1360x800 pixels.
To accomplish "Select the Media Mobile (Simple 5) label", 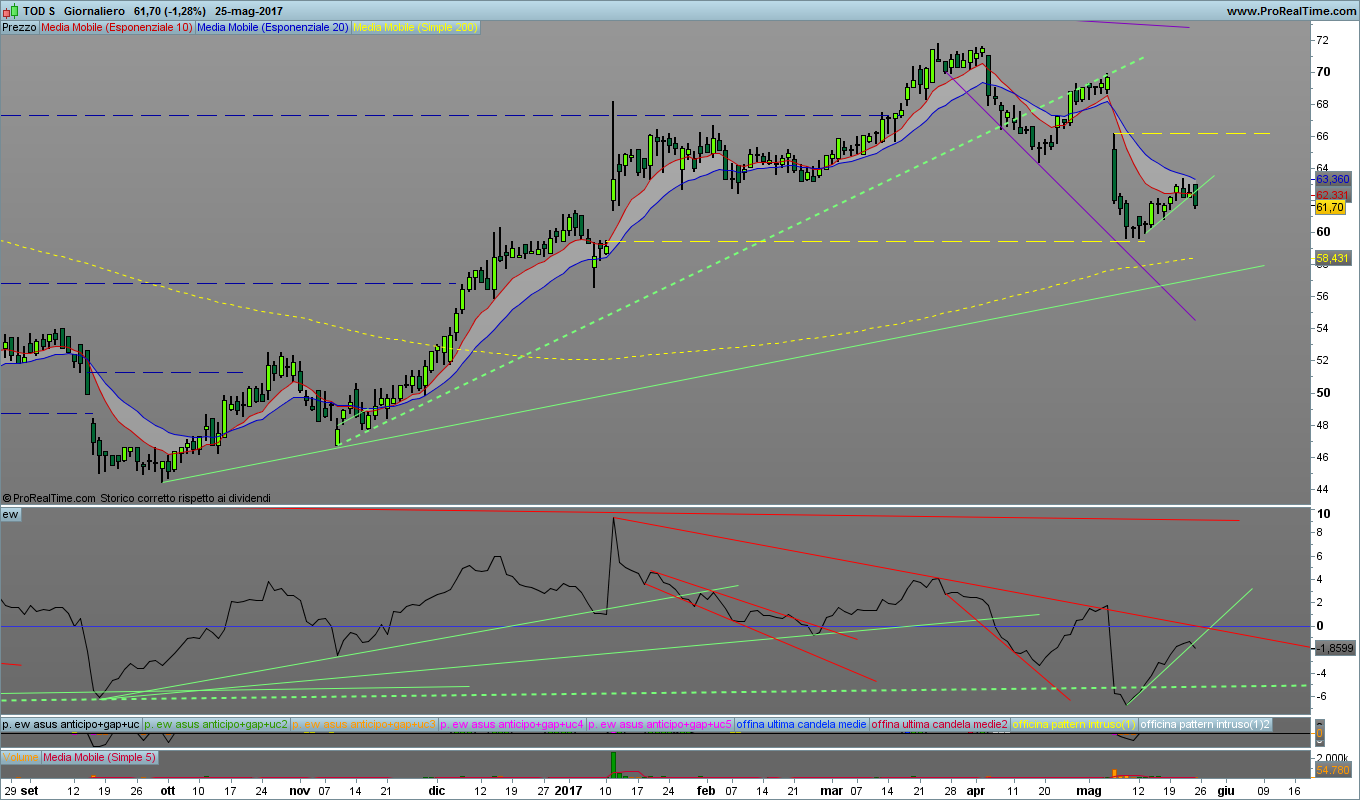I will (x=99, y=757).
